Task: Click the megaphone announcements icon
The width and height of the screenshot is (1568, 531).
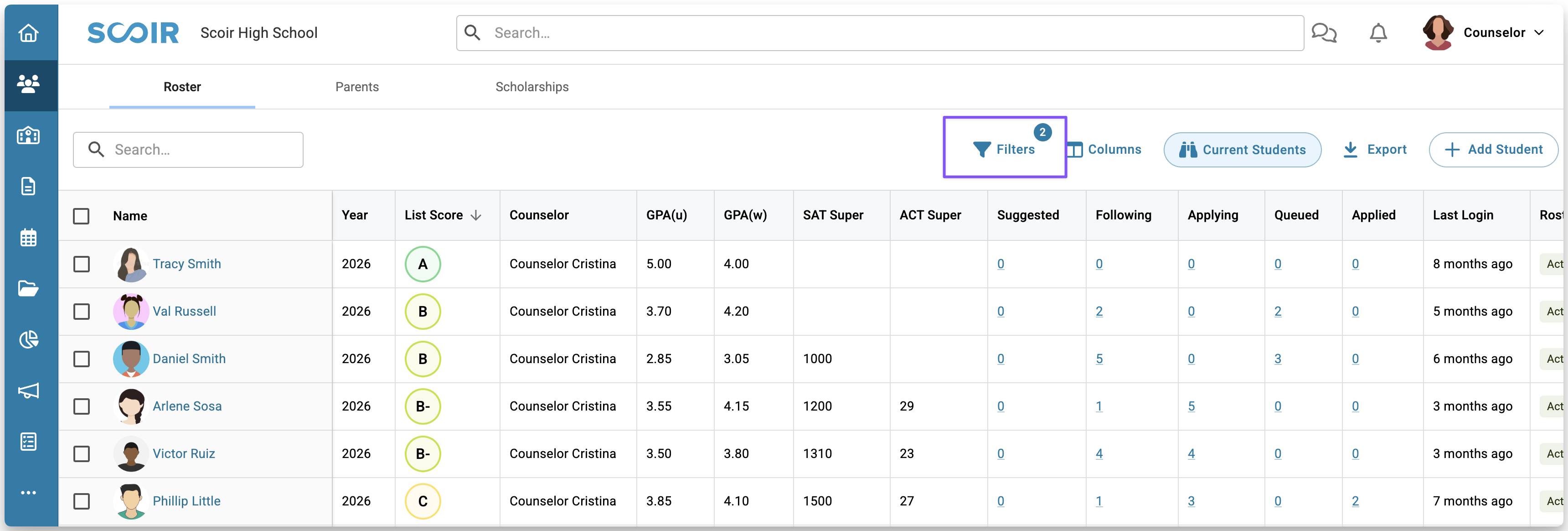Action: (x=29, y=390)
